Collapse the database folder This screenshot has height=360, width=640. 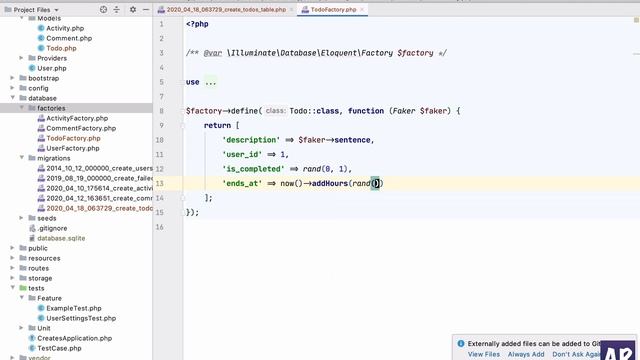tap(12, 98)
